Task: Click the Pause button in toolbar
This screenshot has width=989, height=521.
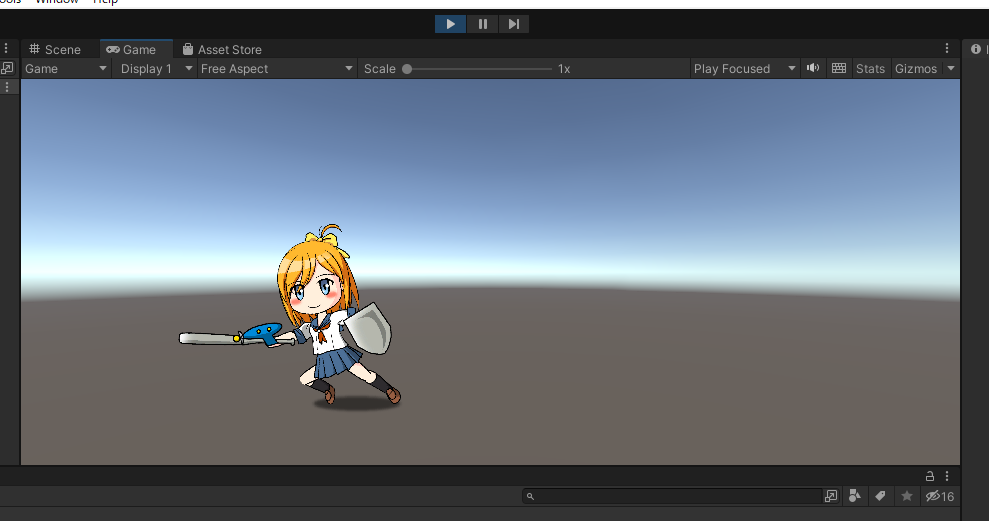Action: (483, 24)
